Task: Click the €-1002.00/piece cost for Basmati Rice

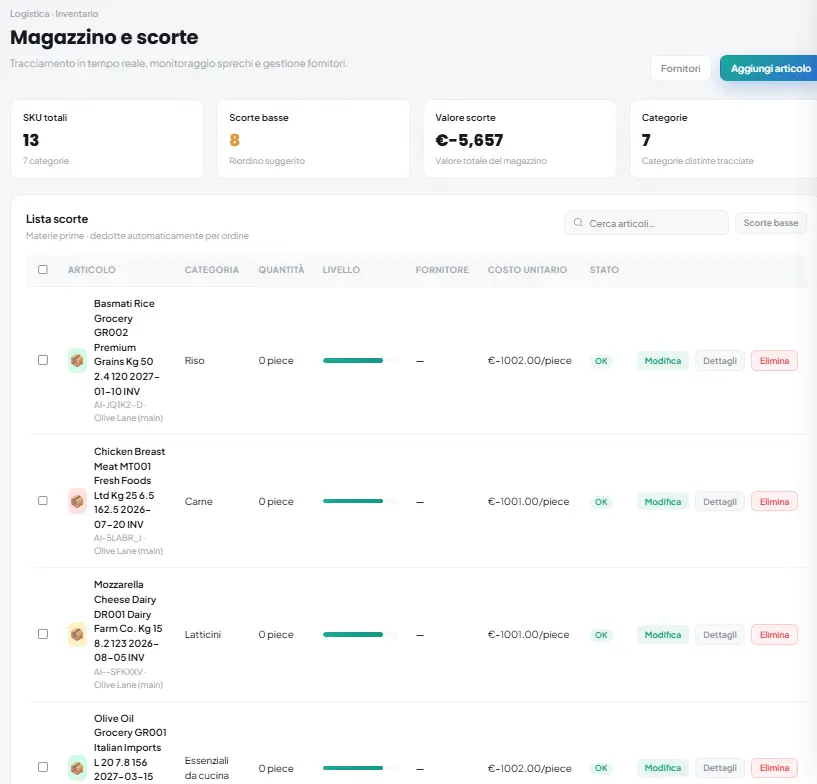Action: click(x=529, y=360)
